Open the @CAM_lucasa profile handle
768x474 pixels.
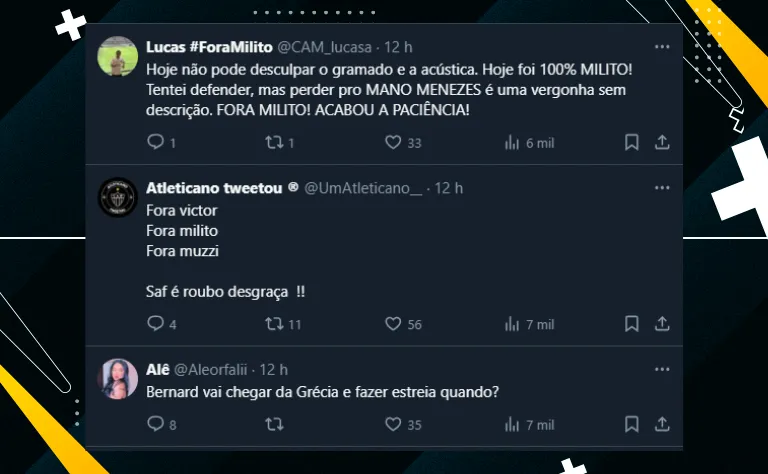[x=325, y=47]
